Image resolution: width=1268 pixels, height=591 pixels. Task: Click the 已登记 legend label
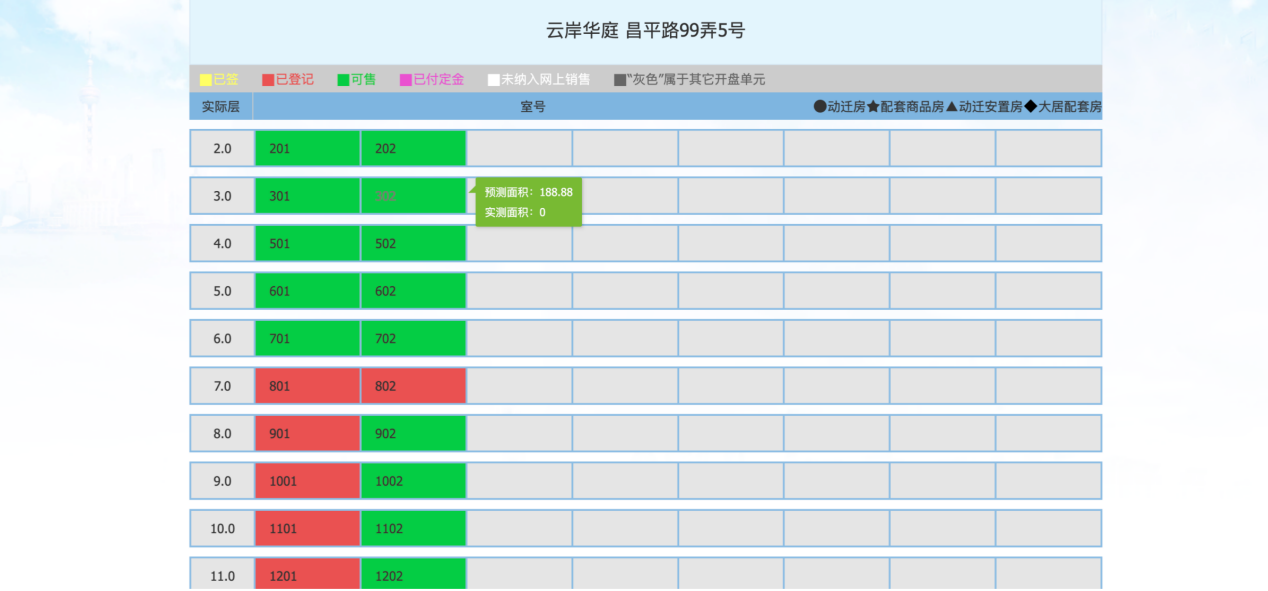[294, 80]
